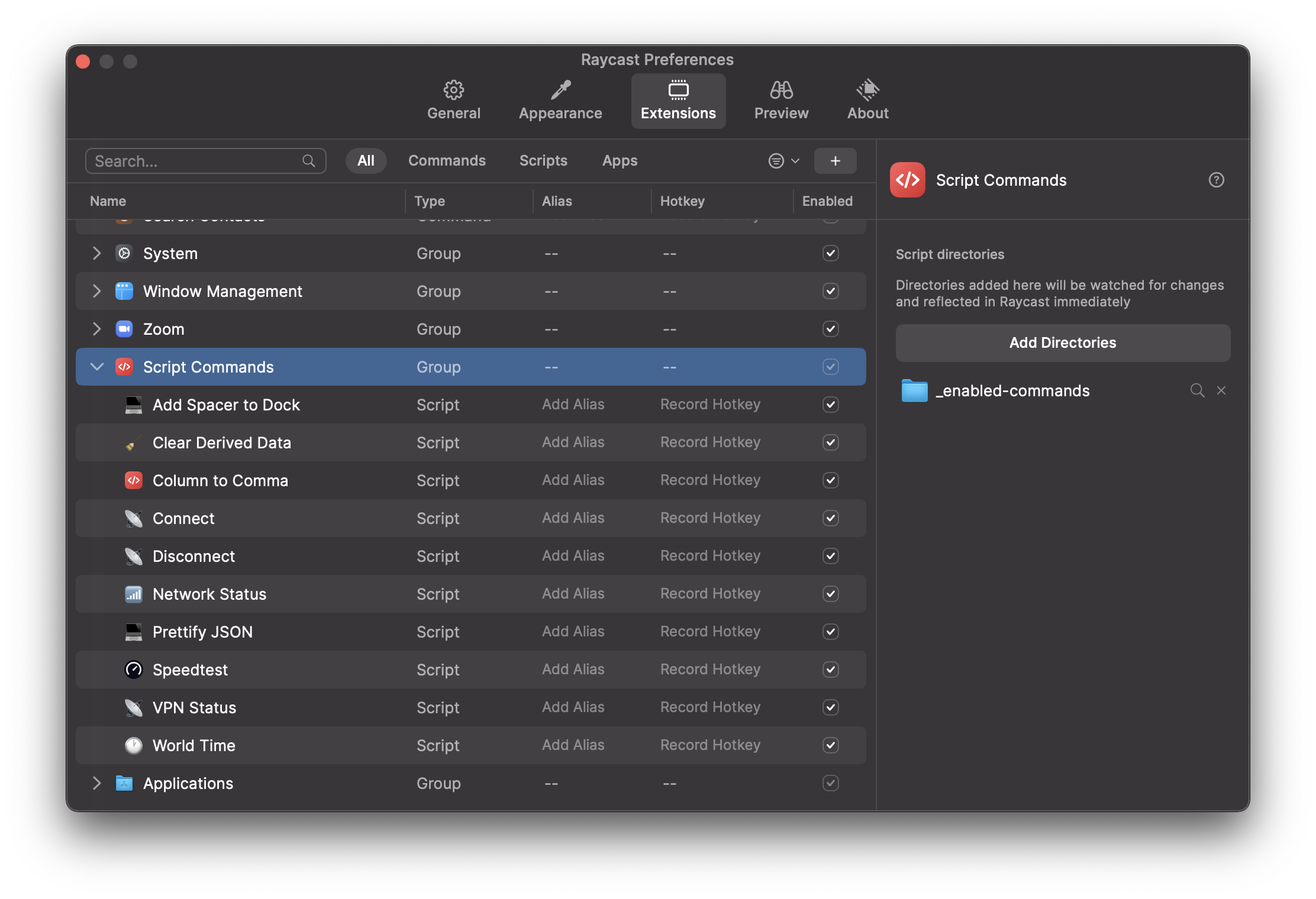Switch to the Appearance tab
This screenshot has width=1316, height=899.
tap(560, 101)
